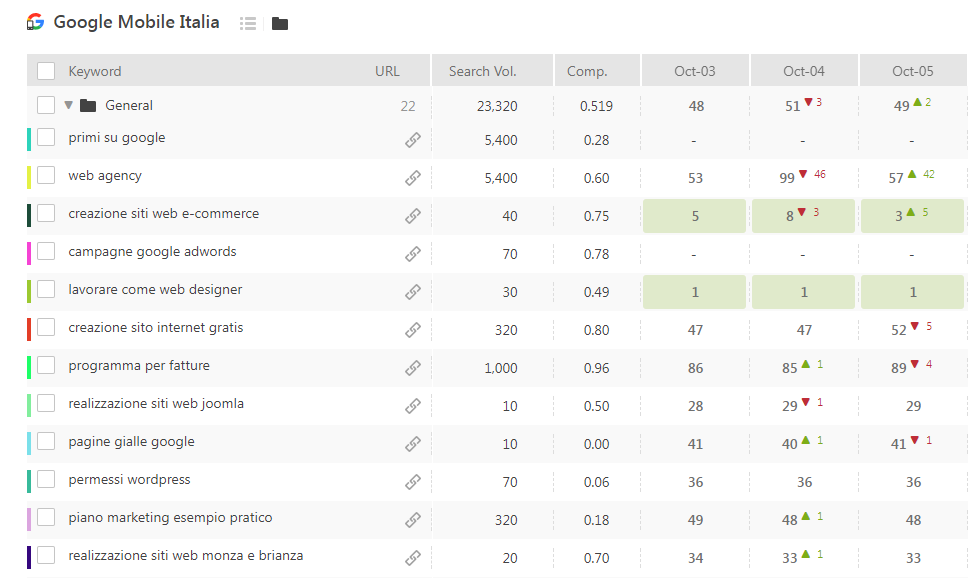Click the General group folder icon

click(88, 106)
